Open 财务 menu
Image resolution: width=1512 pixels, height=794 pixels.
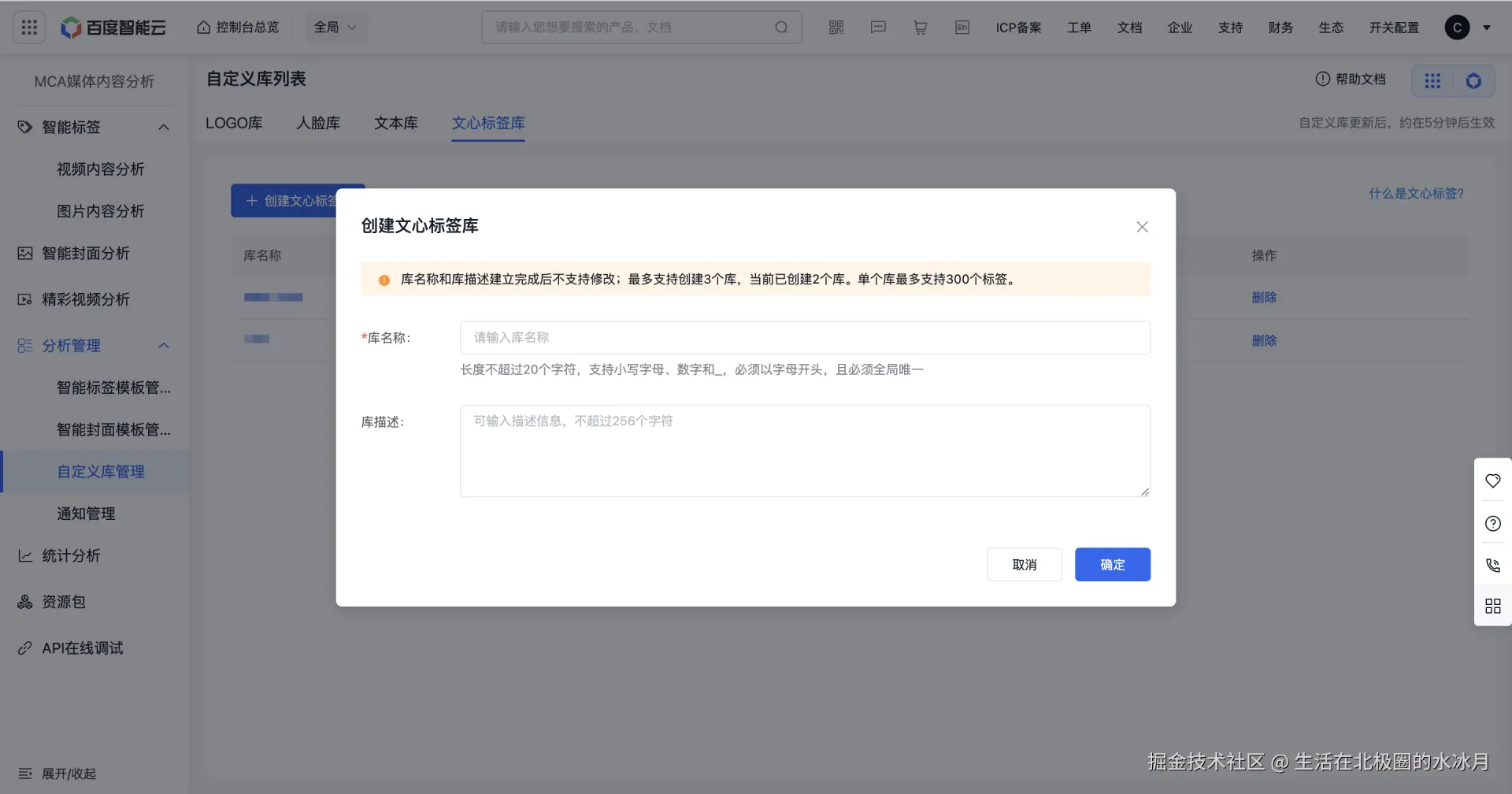[1280, 28]
